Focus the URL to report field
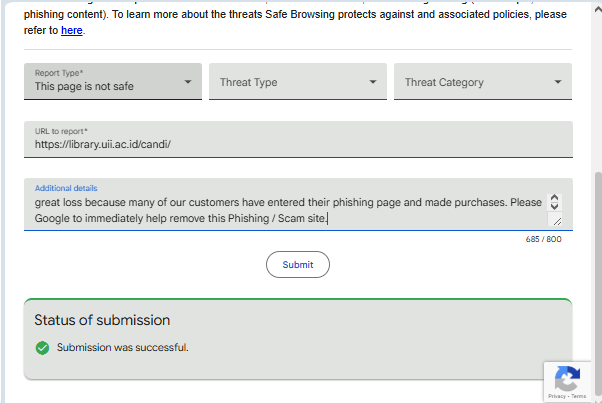The width and height of the screenshot is (602, 403). (x=298, y=143)
